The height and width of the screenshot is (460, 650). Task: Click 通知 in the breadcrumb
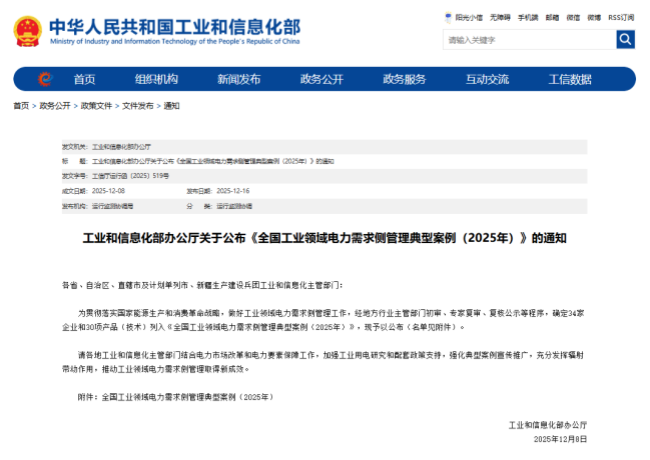(x=172, y=106)
